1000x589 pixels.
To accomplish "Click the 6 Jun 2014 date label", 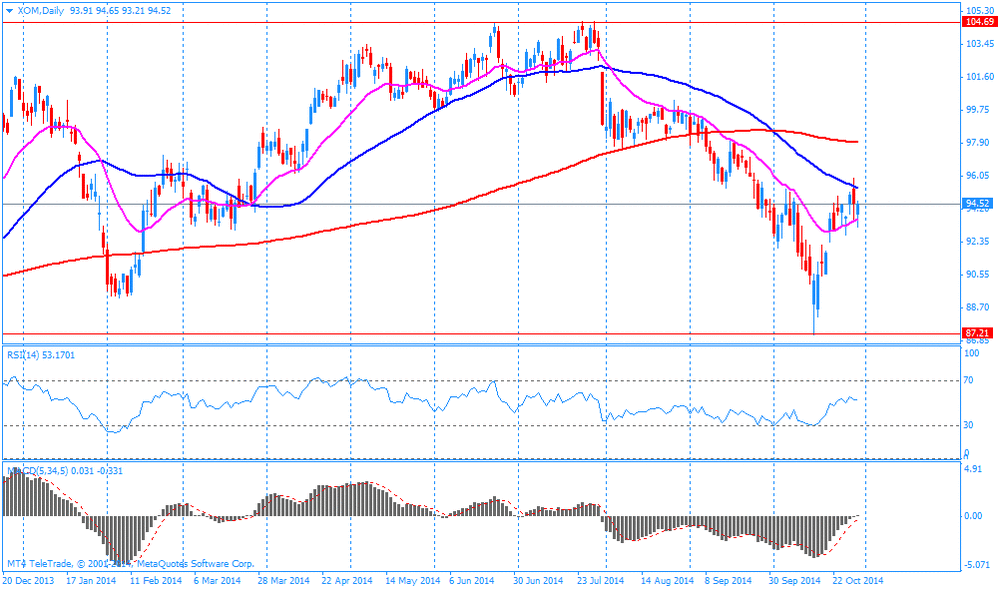I will (472, 581).
